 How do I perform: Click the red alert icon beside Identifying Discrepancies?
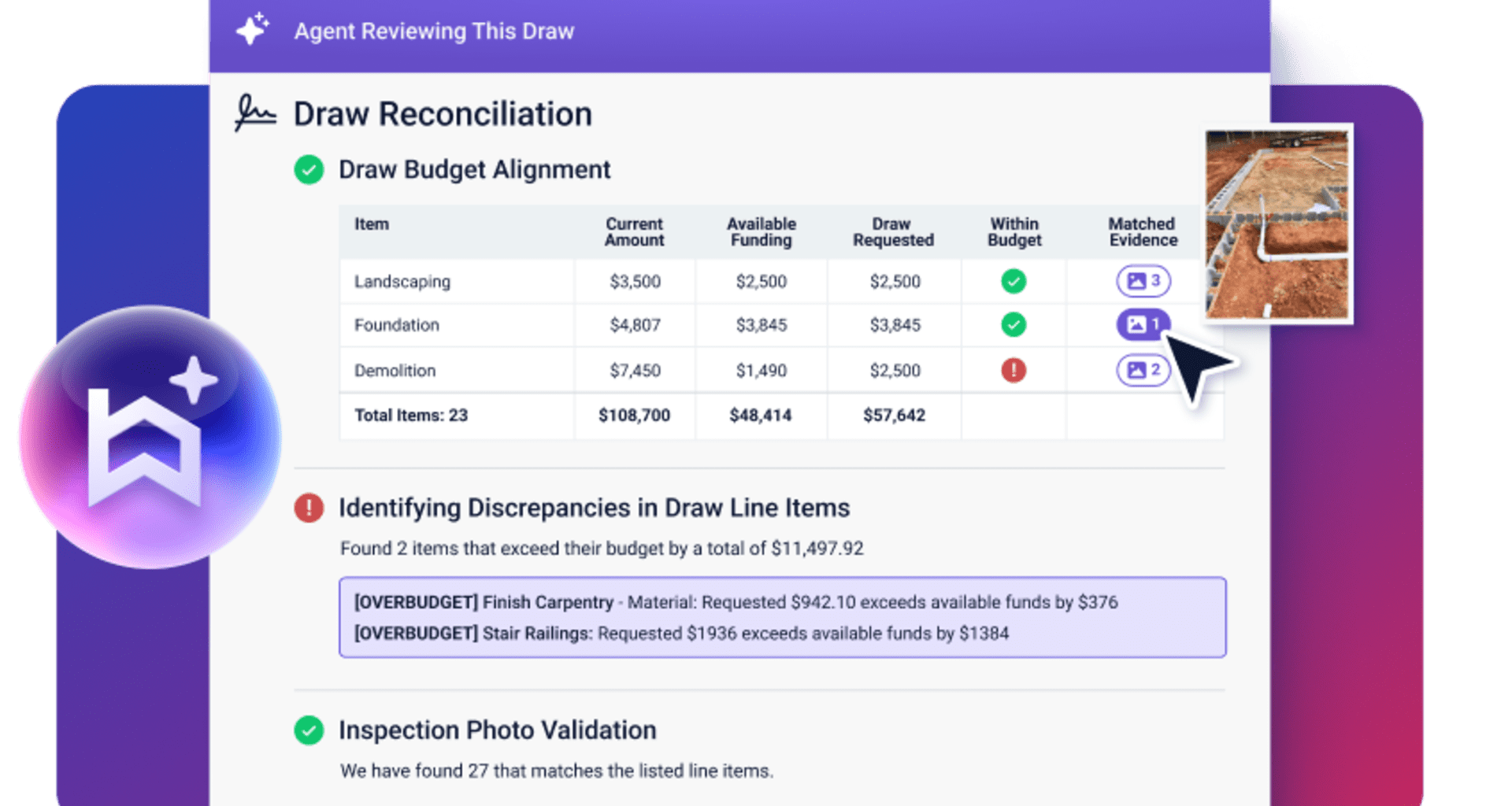coord(309,508)
